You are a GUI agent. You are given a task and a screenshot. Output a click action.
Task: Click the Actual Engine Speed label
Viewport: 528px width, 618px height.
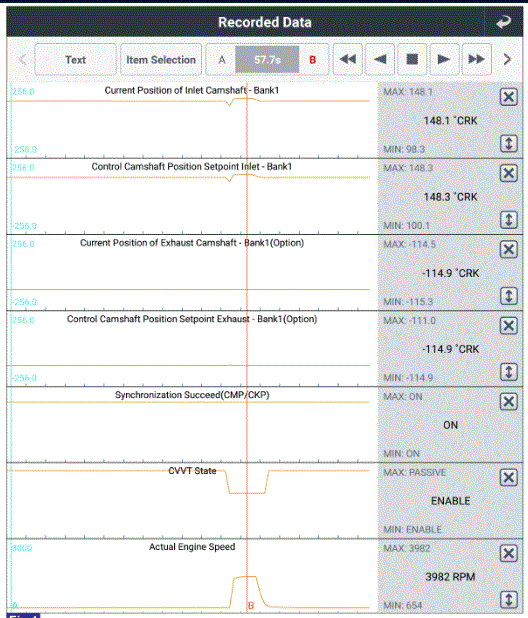click(x=192, y=547)
